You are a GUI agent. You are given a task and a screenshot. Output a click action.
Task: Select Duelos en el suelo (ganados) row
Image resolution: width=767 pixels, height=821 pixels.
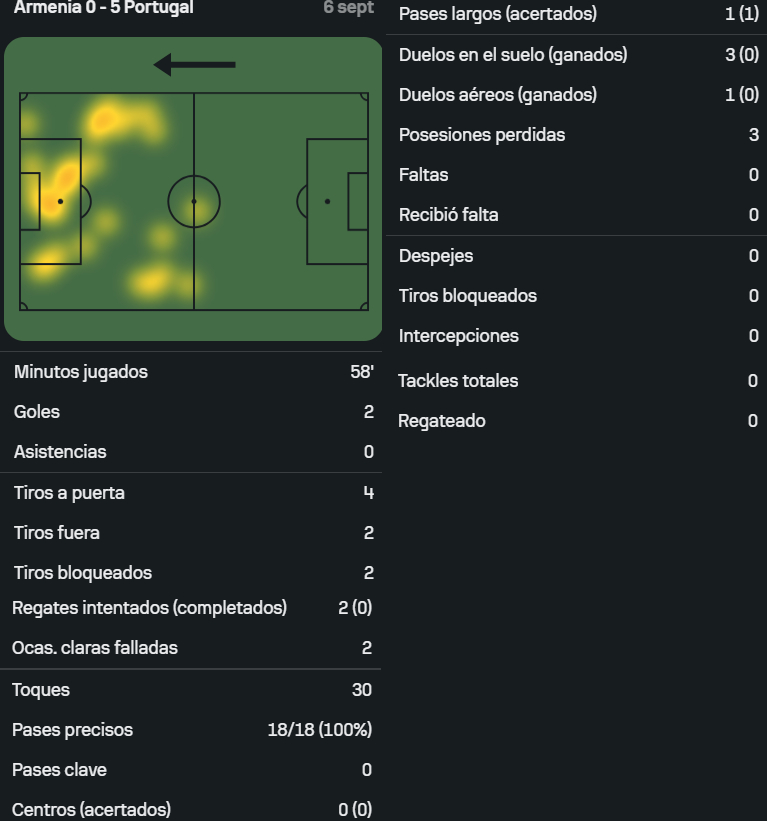[x=578, y=55]
